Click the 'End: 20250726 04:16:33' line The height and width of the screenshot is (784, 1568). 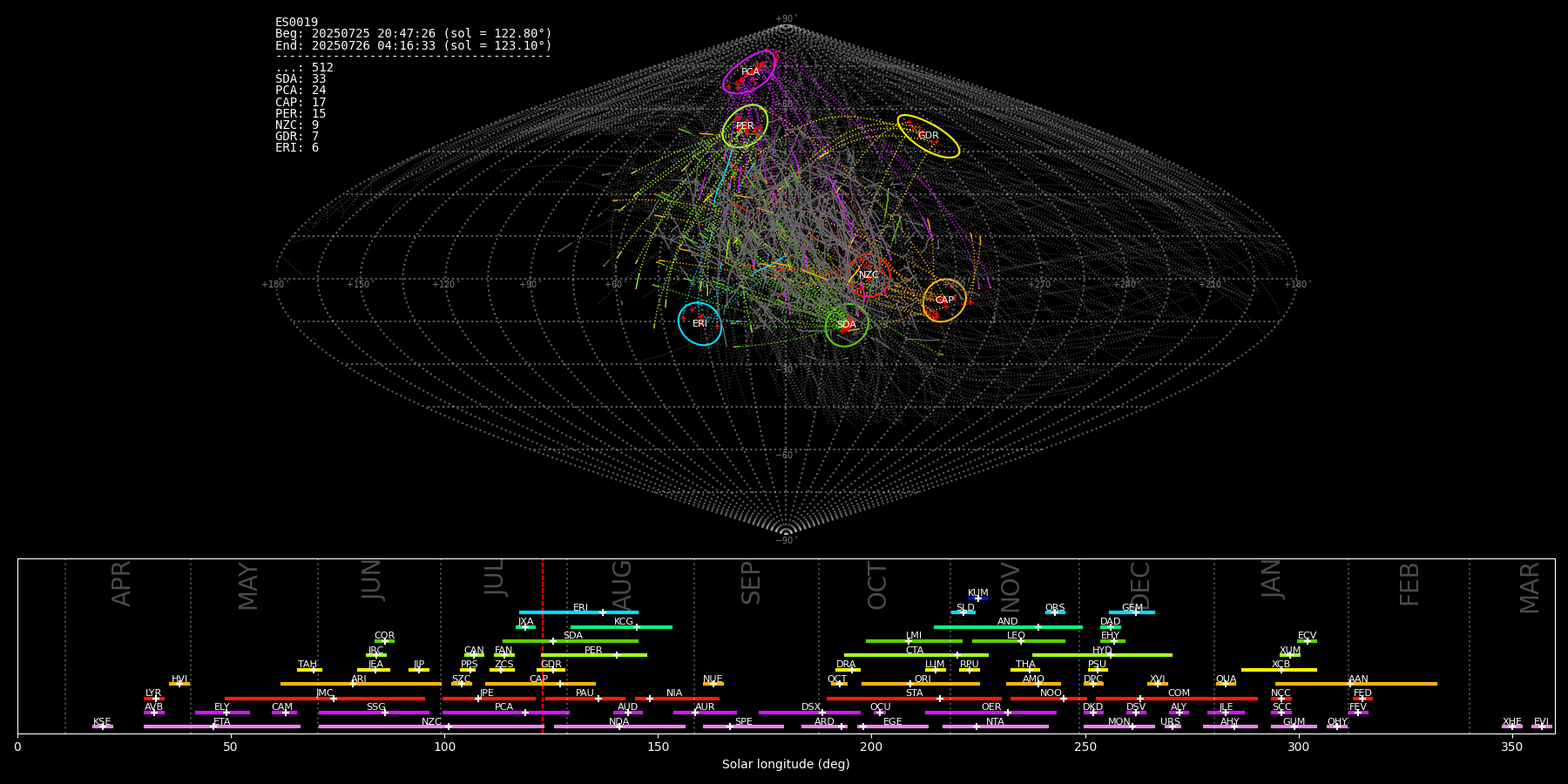tap(414, 45)
